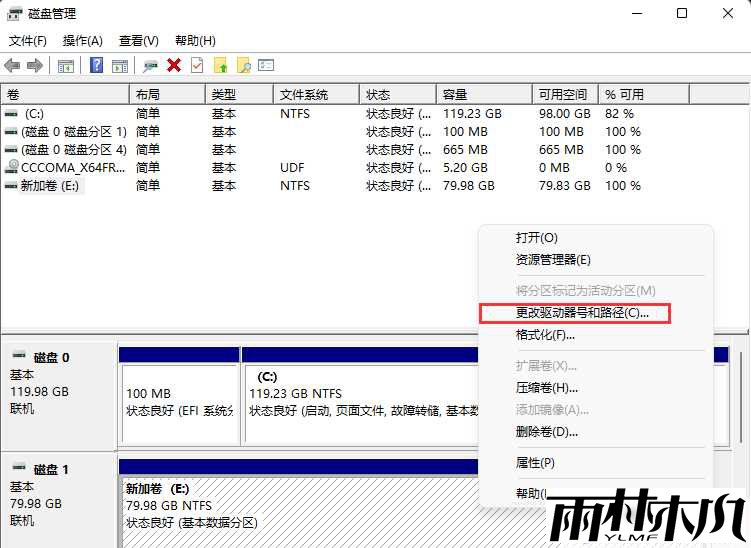Click the checkmark properties toolbar icon
This screenshot has height=548, width=751.
click(197, 65)
